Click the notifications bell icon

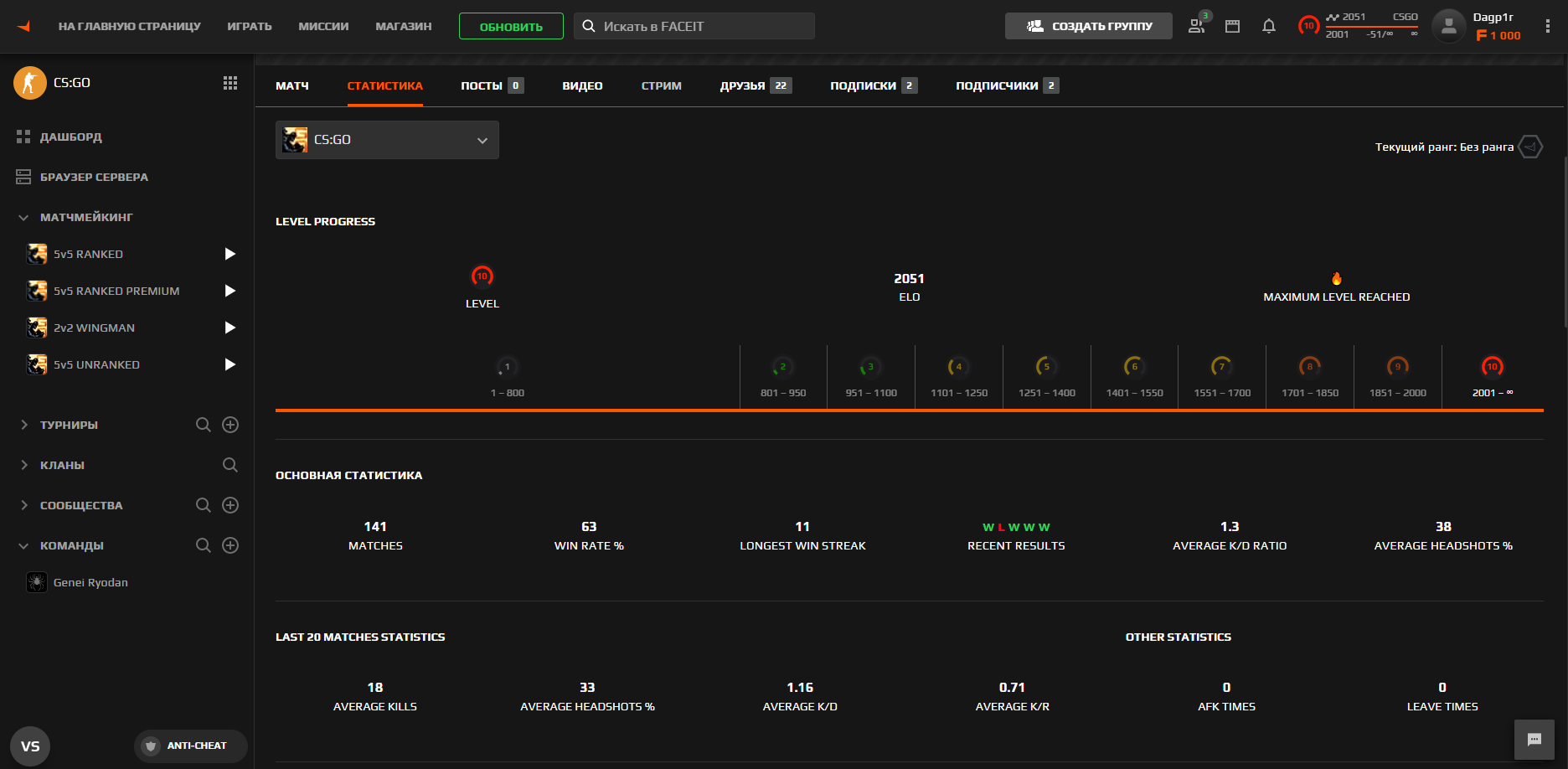(x=1268, y=26)
